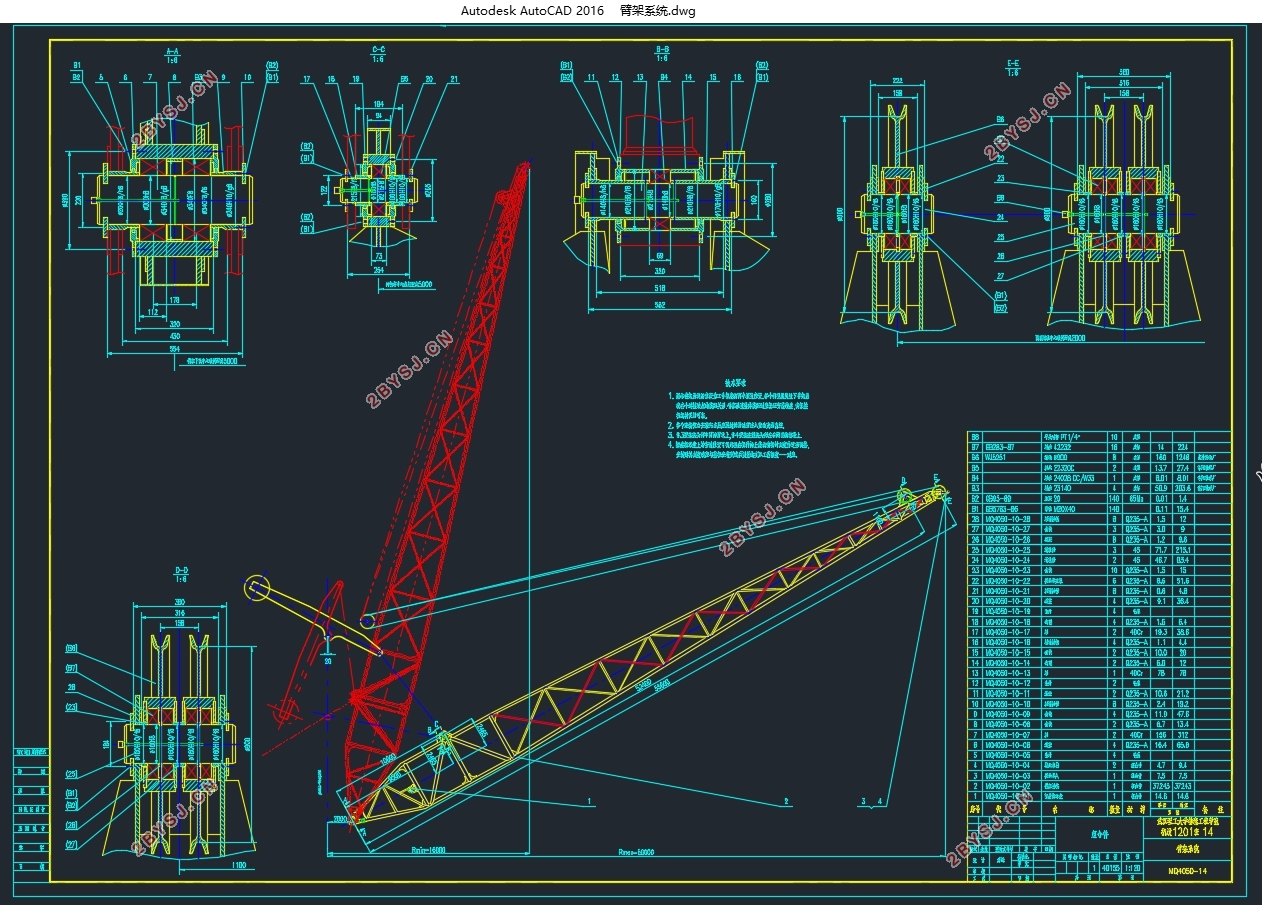This screenshot has width=1262, height=905.
Task: Click the A-A section view label
Action: point(172,49)
